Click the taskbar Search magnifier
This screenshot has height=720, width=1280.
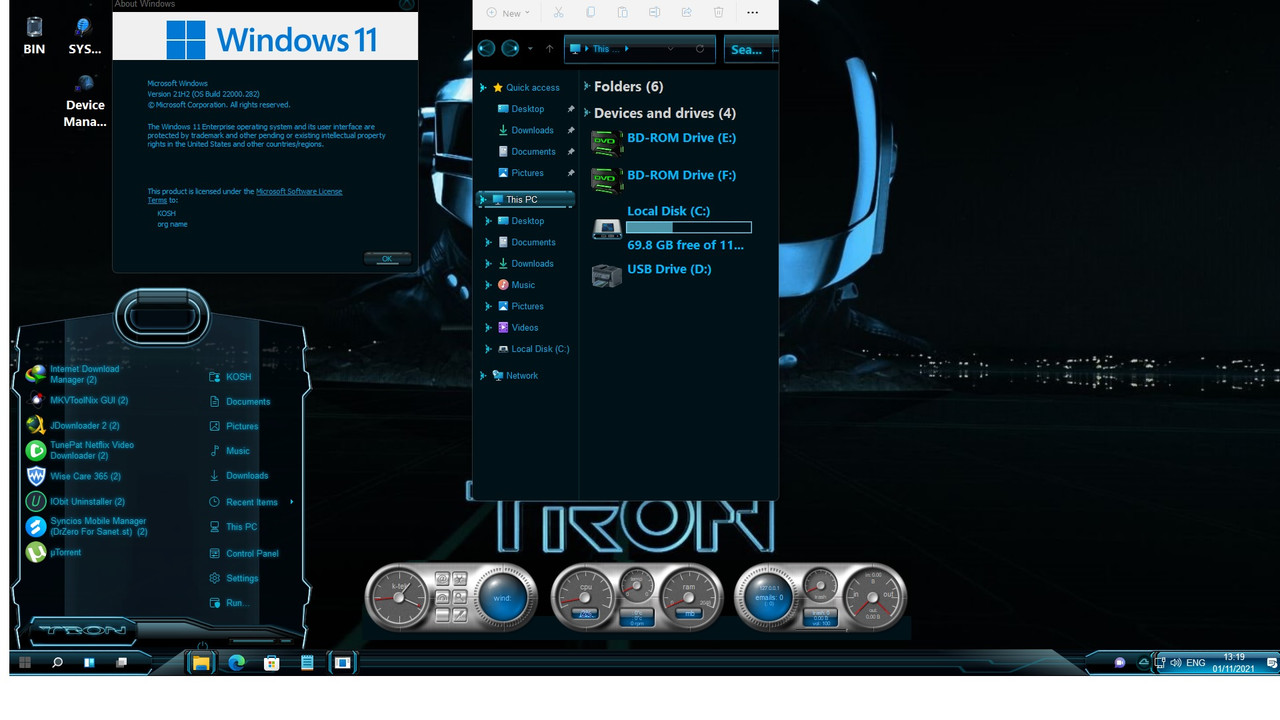pyautogui.click(x=57, y=662)
